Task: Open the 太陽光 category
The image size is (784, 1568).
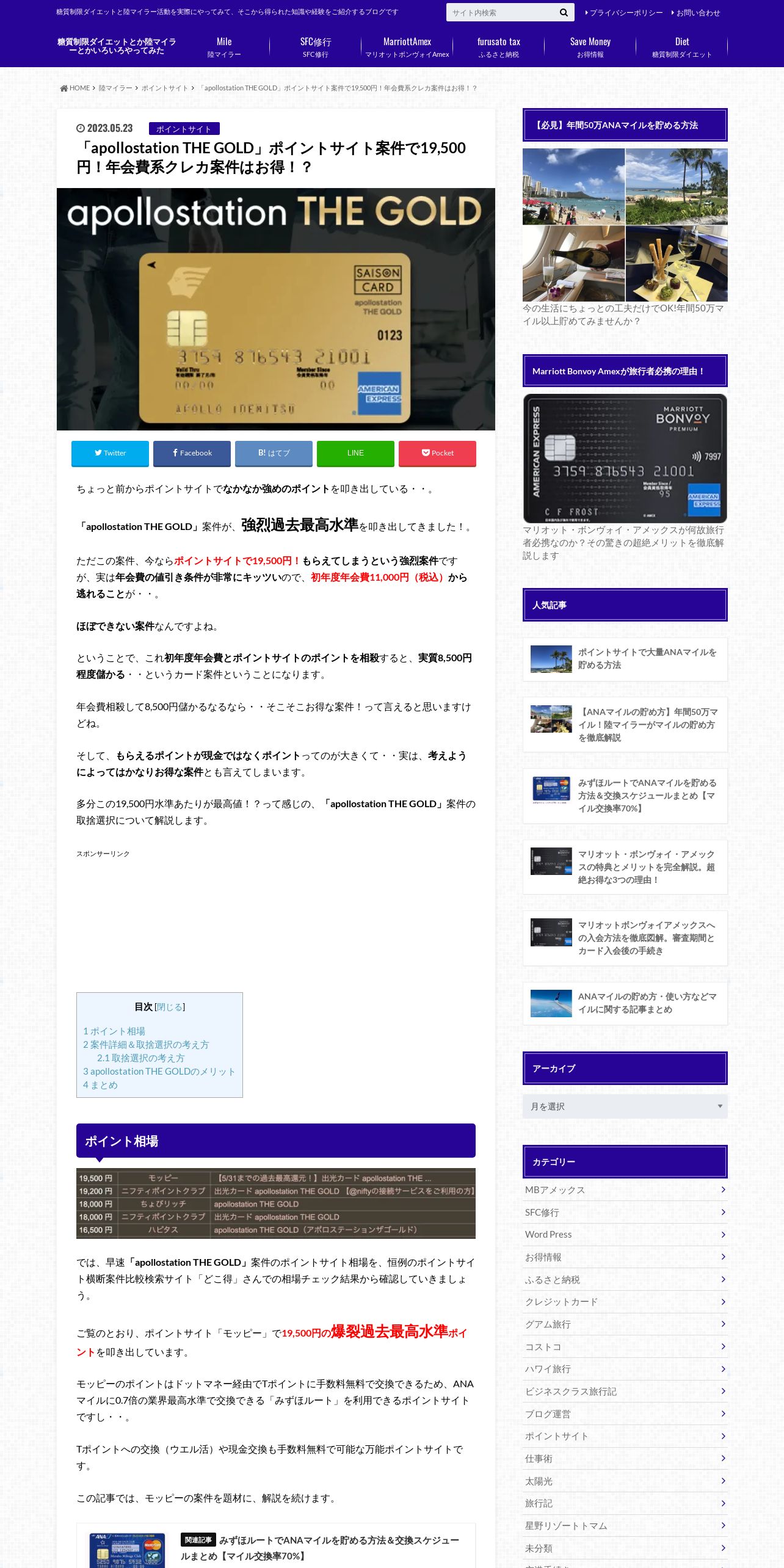Action: [625, 1481]
